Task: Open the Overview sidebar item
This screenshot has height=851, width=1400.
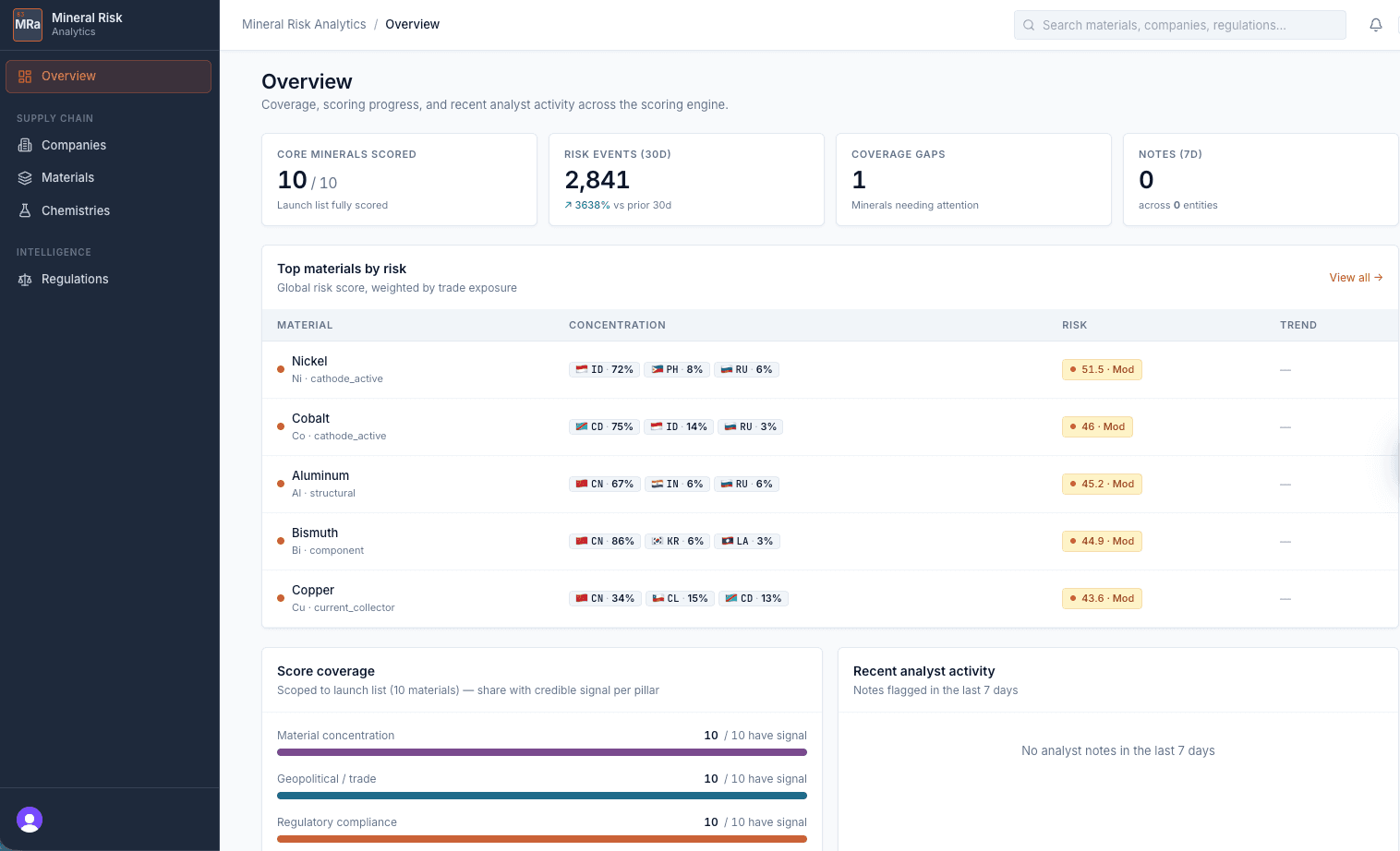Action: [108, 77]
